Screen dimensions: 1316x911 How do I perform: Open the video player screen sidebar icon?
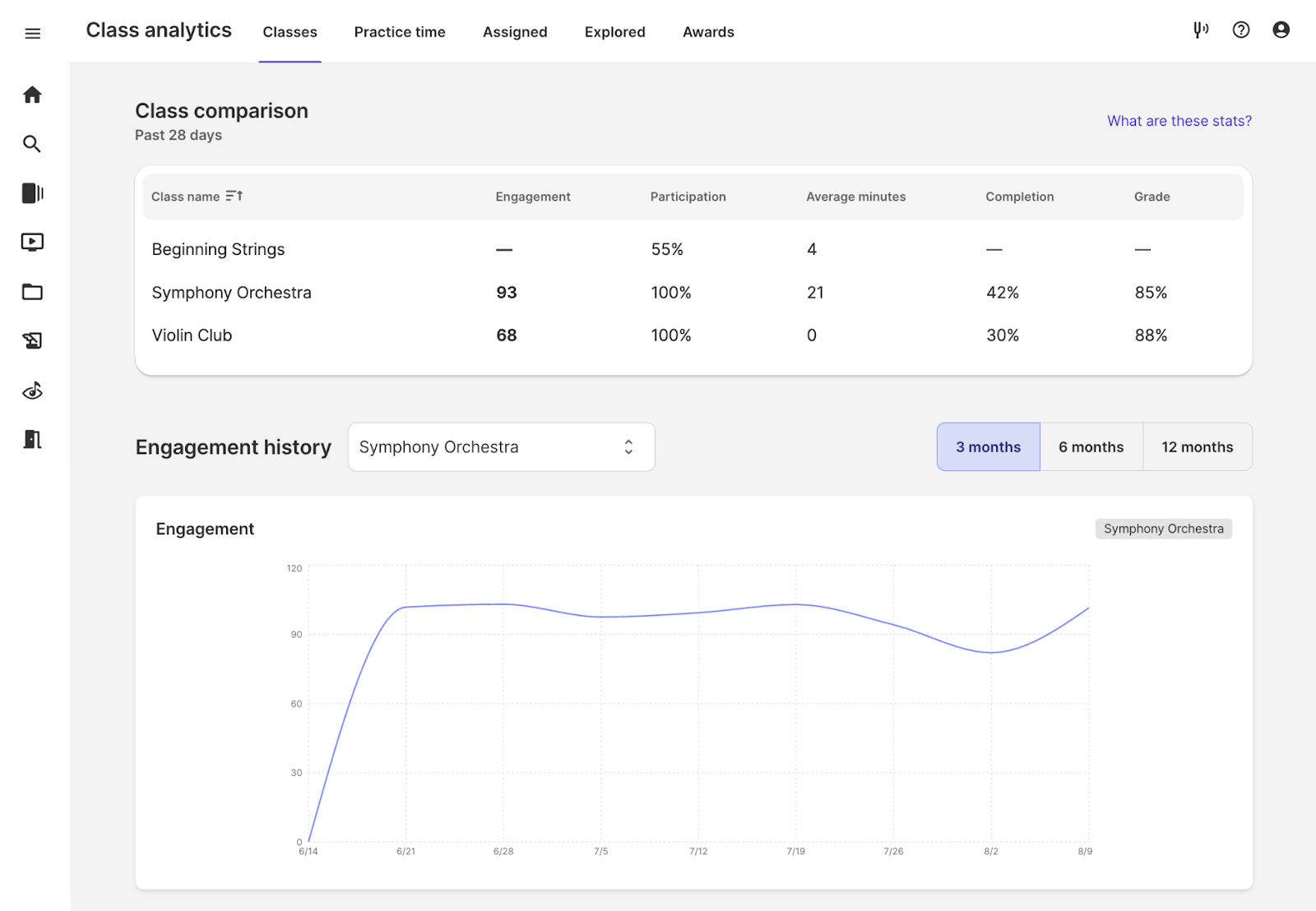tap(32, 243)
